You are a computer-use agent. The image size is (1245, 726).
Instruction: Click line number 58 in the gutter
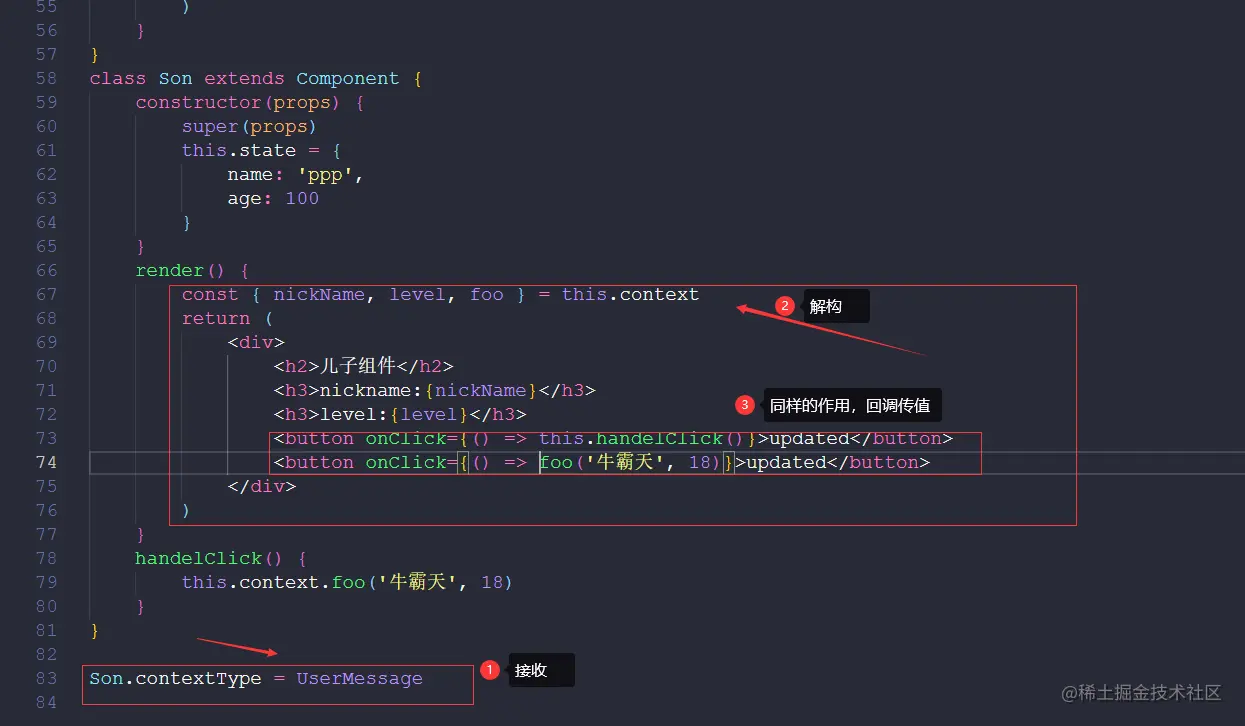coord(46,78)
